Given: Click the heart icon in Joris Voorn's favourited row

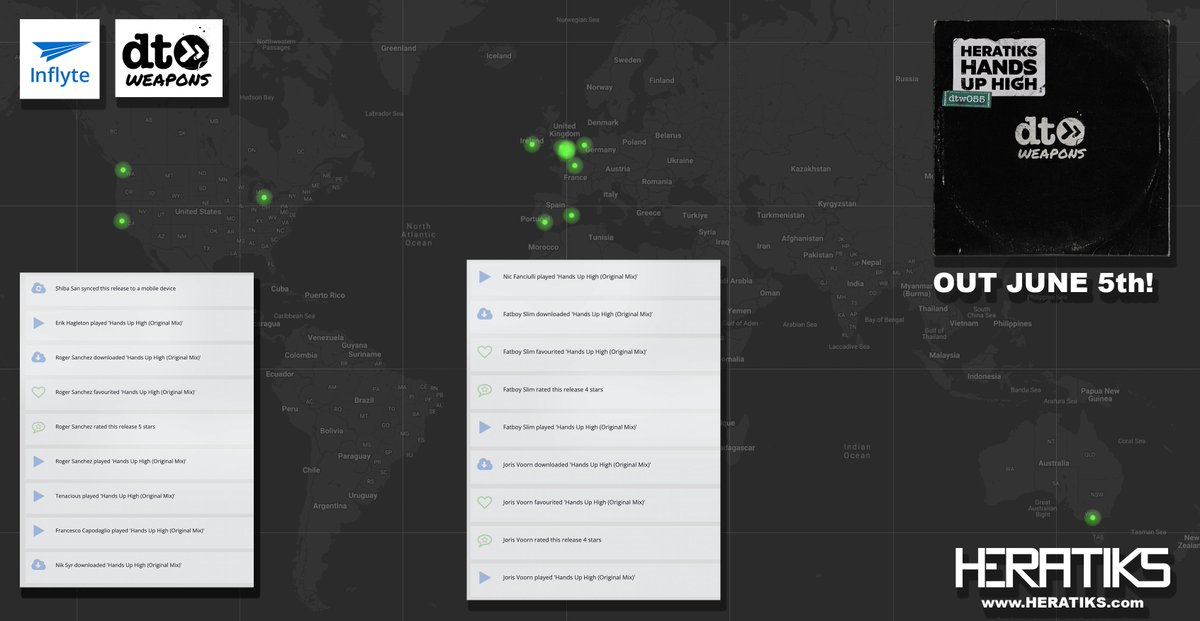Looking at the screenshot, I should tap(484, 502).
